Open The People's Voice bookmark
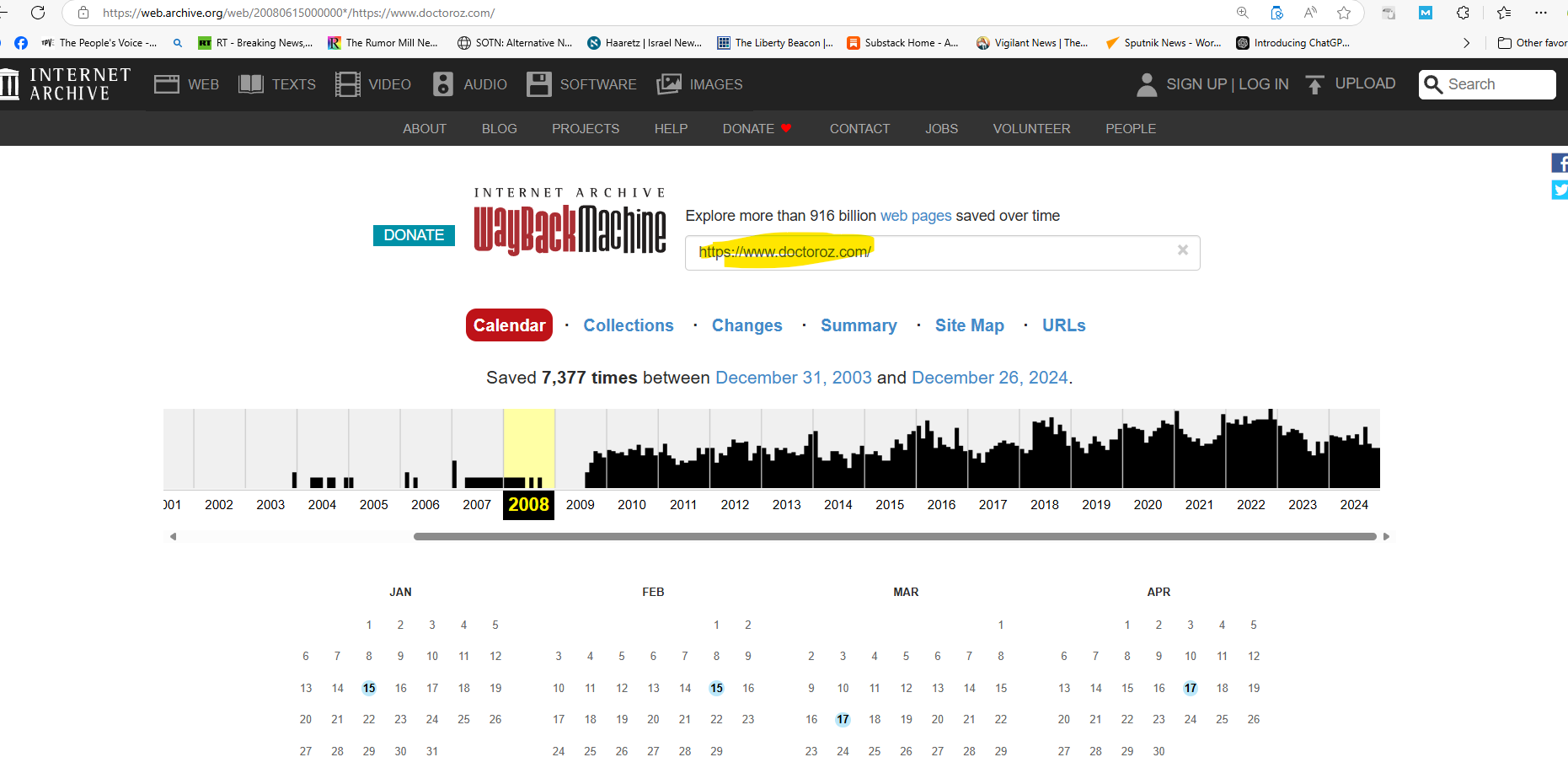 point(99,43)
